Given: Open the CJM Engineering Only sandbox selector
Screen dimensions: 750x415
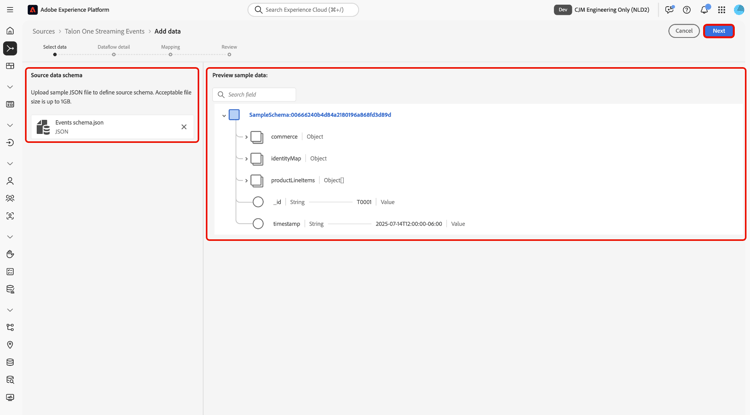Looking at the screenshot, I should 612,10.
